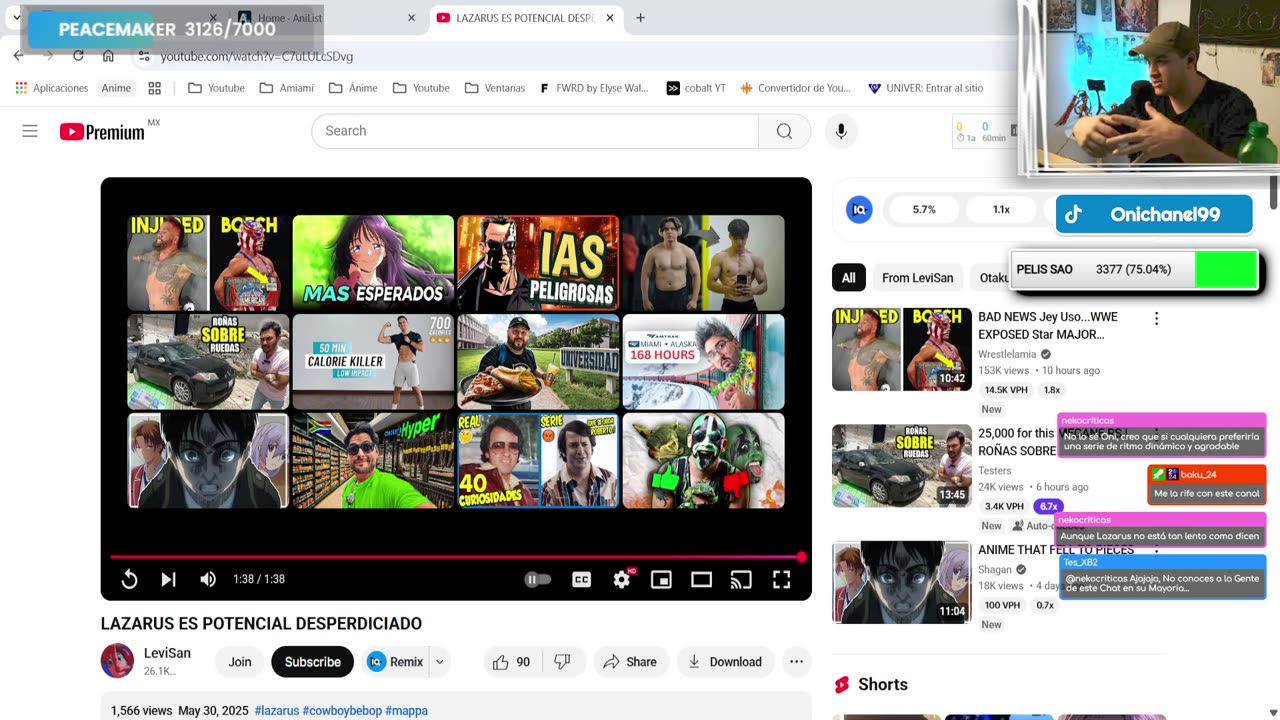This screenshot has height=720, width=1280.
Task: Open the Anime bookmark
Action: pos(116,88)
